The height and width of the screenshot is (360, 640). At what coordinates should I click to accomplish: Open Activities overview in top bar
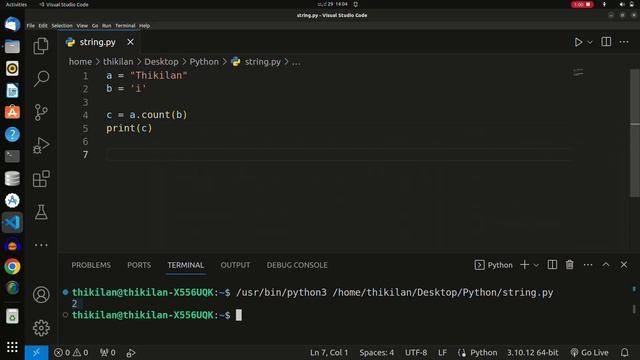point(16,4)
